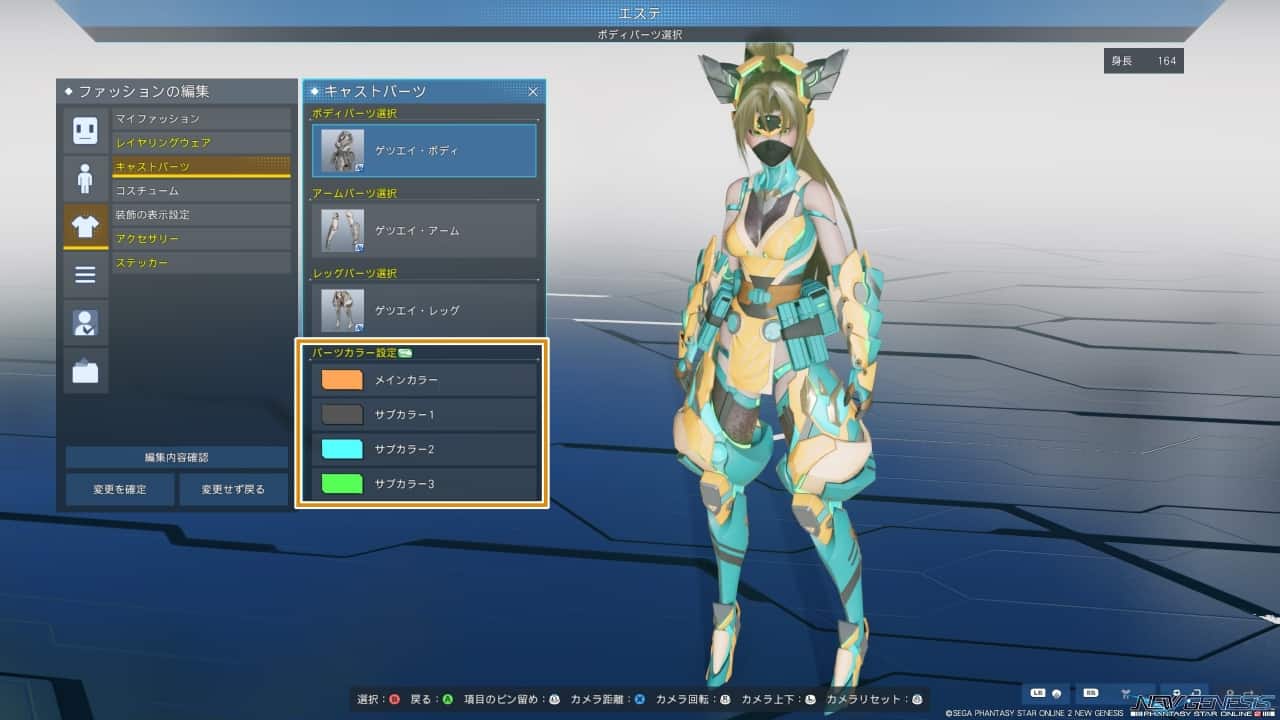The image size is (1280, 720).
Task: Click the red B button icon for 選択
Action: click(x=394, y=700)
